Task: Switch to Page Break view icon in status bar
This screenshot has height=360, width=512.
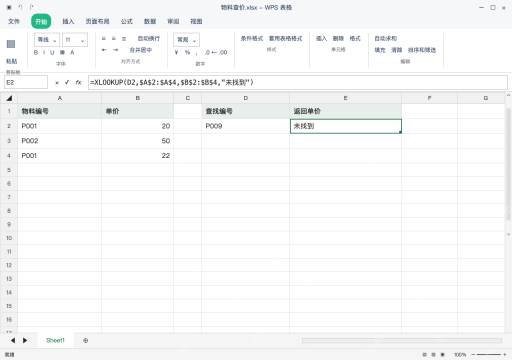Action: pyautogui.click(x=443, y=355)
